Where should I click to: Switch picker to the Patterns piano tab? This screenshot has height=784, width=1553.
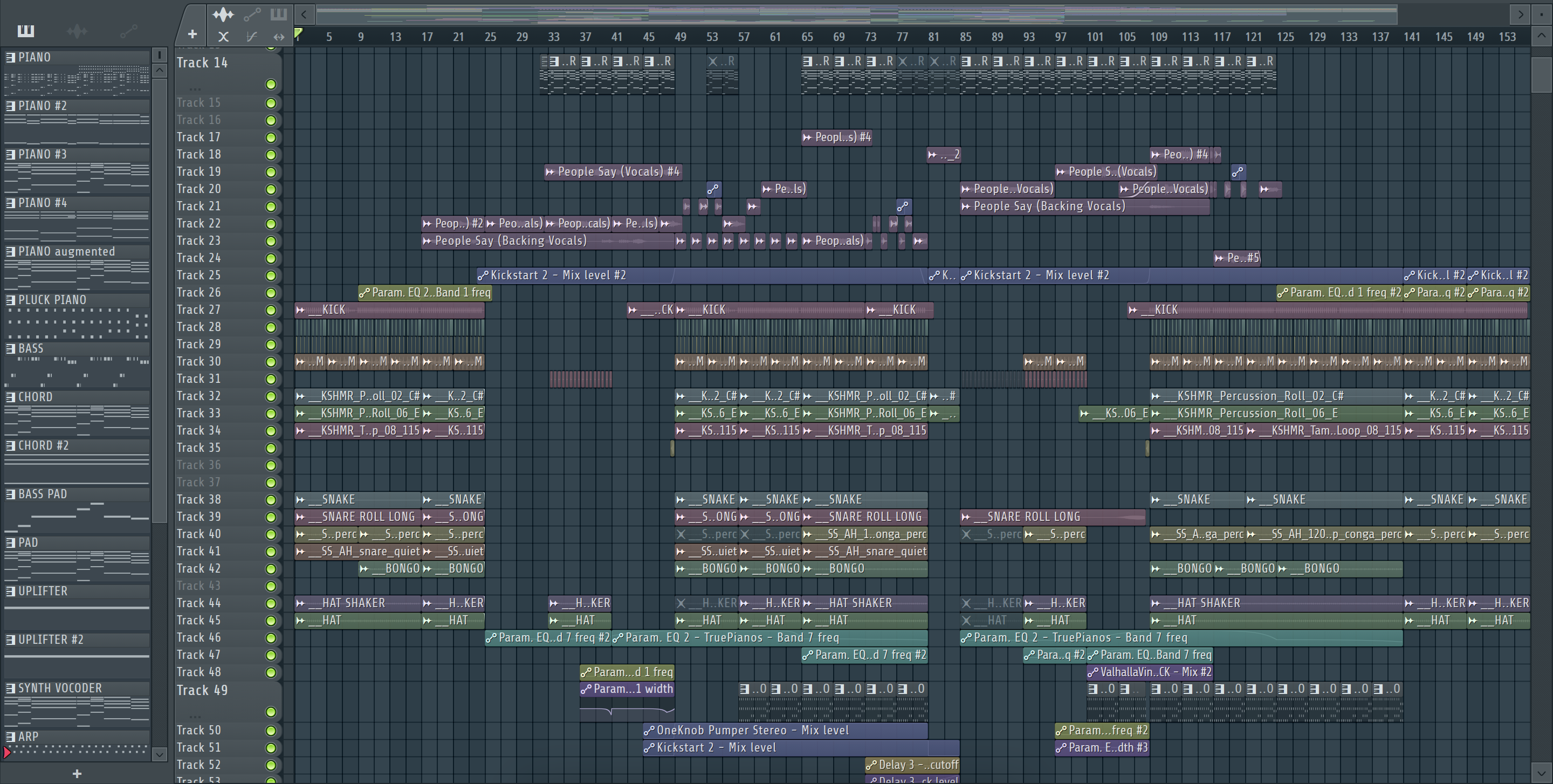pyautogui.click(x=26, y=30)
